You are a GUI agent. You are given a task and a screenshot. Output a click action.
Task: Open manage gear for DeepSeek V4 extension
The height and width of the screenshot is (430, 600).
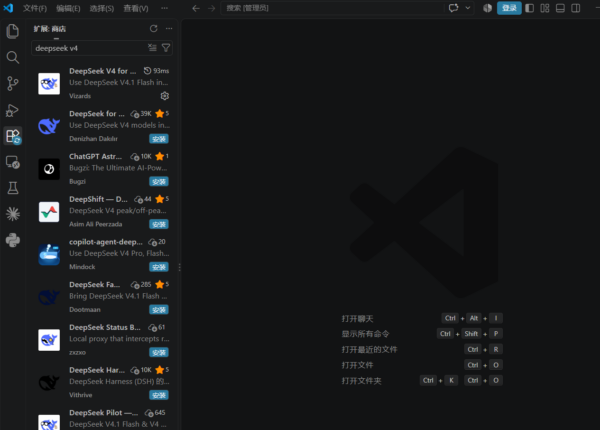(165, 96)
